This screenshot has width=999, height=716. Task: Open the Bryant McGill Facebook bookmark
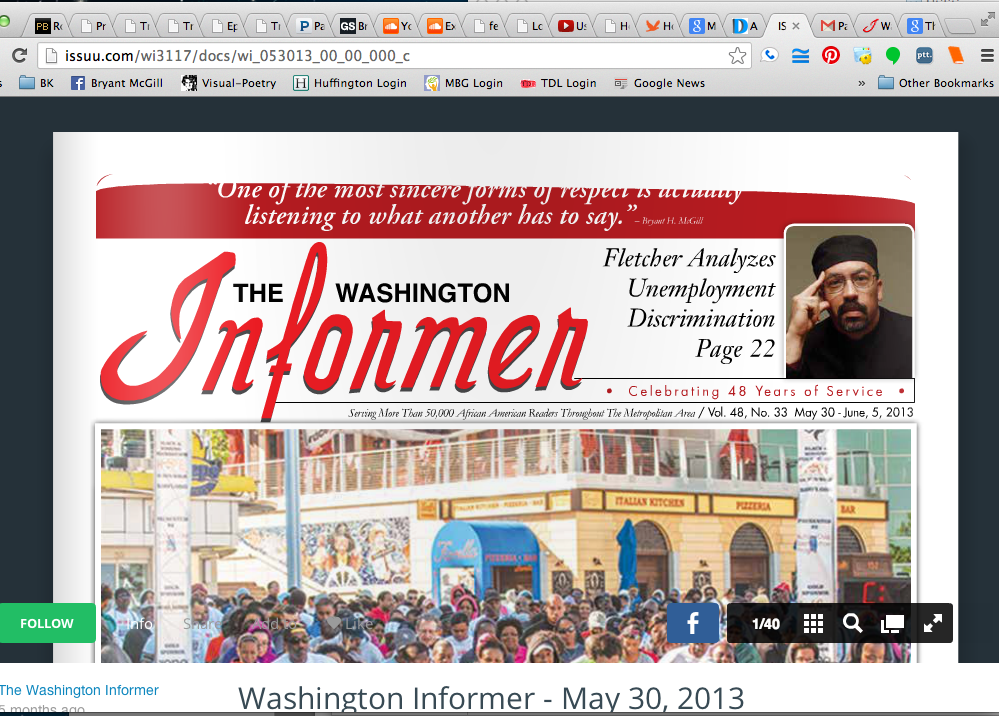coord(117,83)
